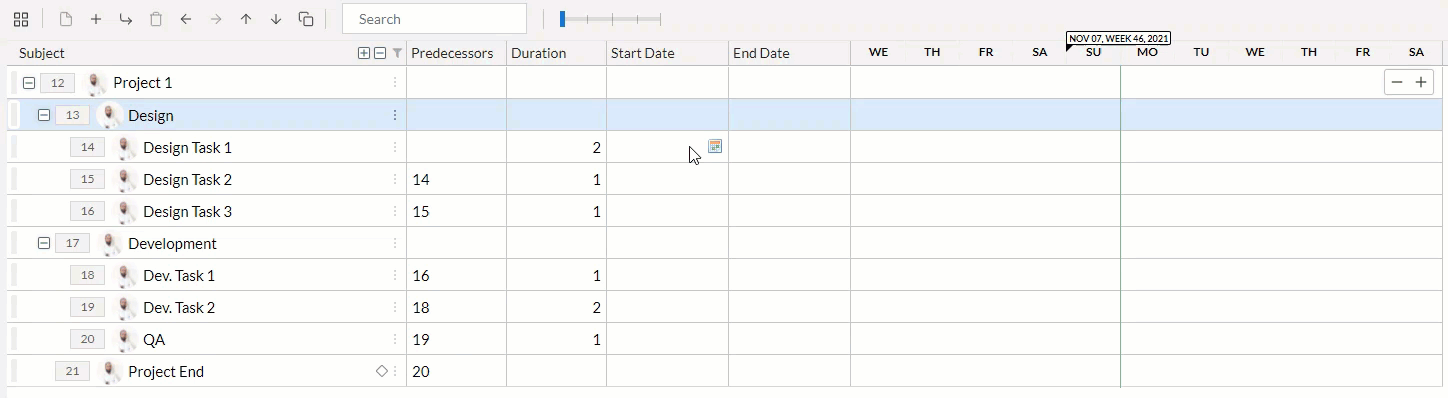
Task: Open options menu for Design Task 1
Action: tap(395, 147)
